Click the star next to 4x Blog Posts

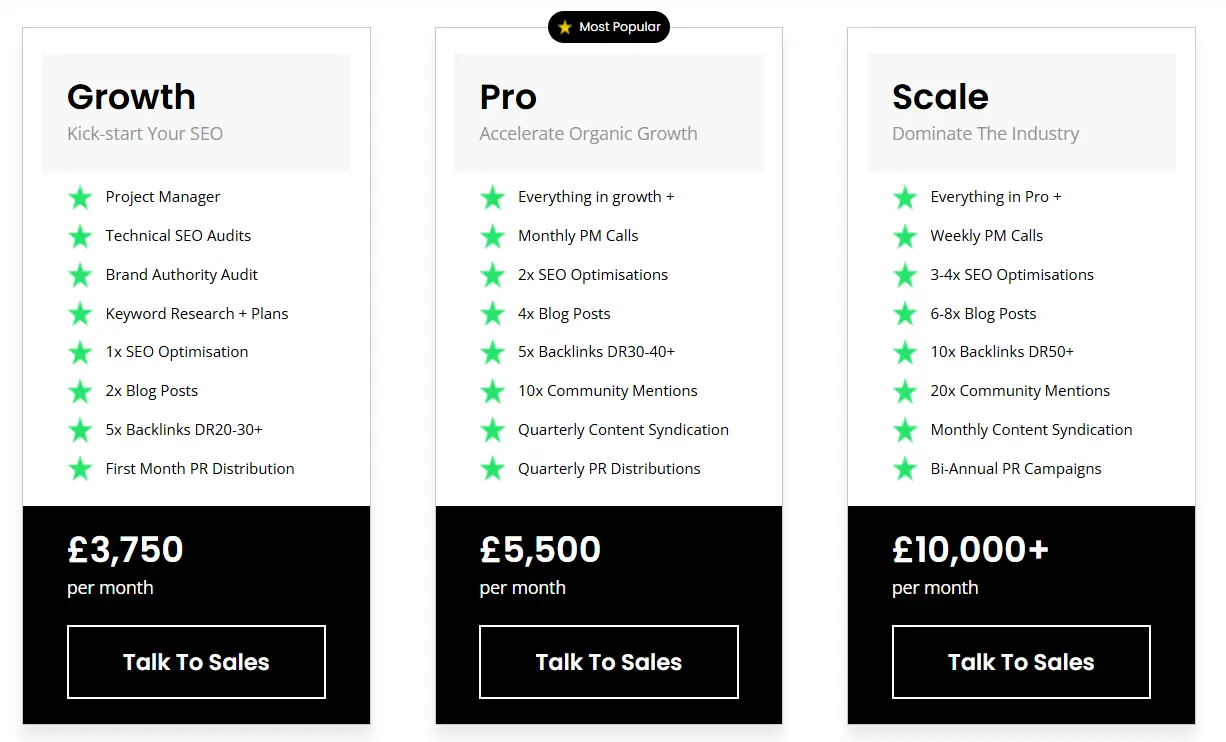point(492,313)
